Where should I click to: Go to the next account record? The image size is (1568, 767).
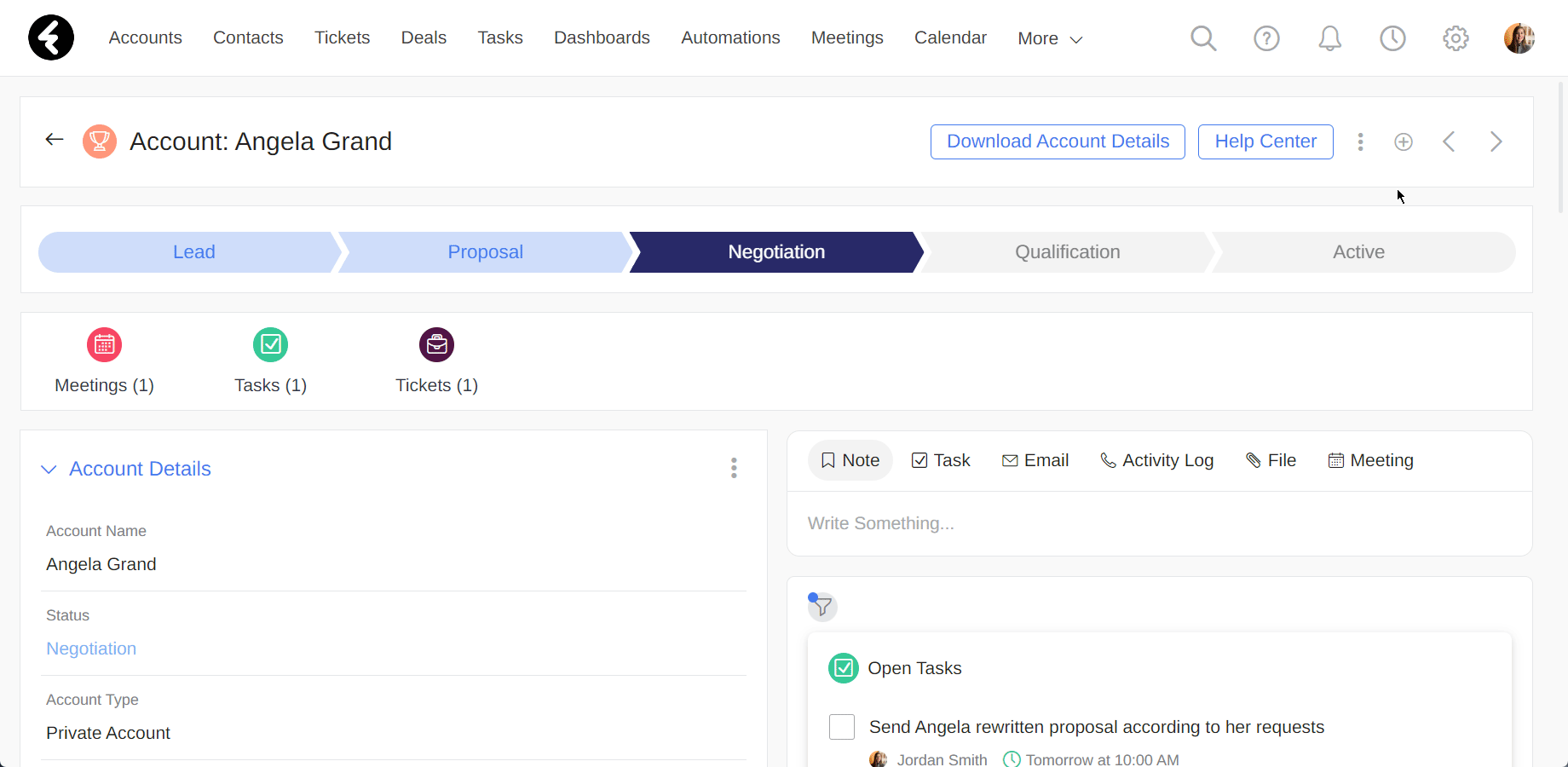[1496, 141]
